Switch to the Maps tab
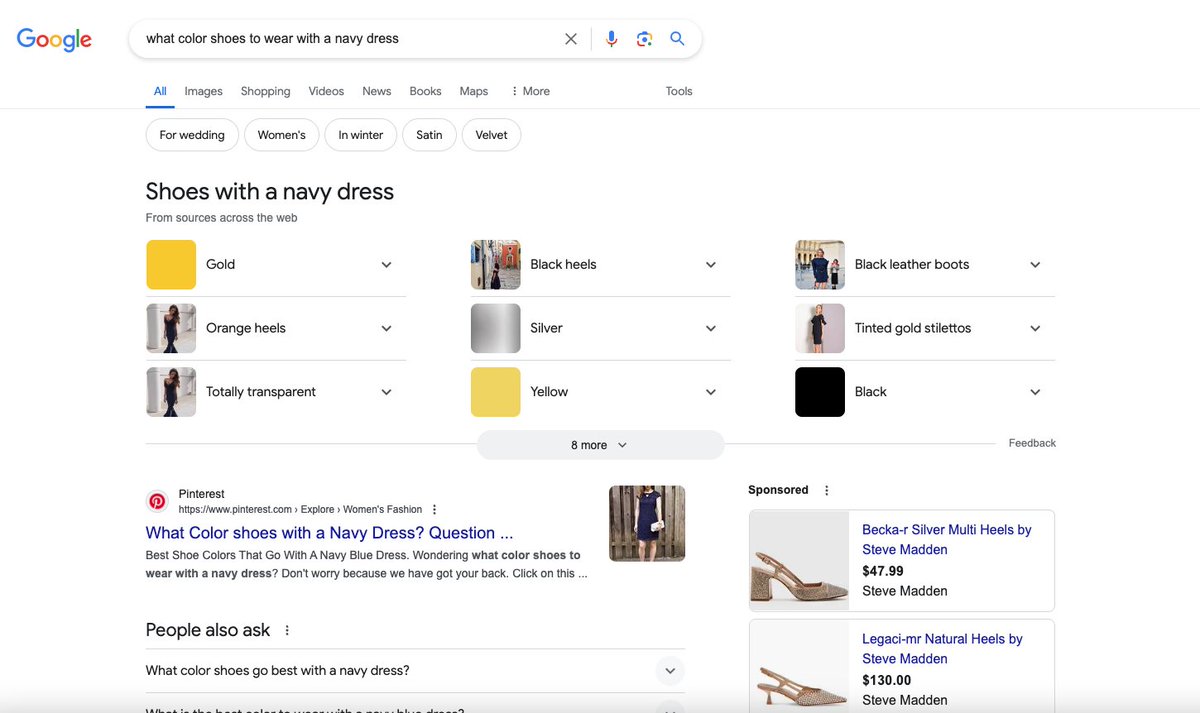This screenshot has width=1200, height=713. point(474,91)
